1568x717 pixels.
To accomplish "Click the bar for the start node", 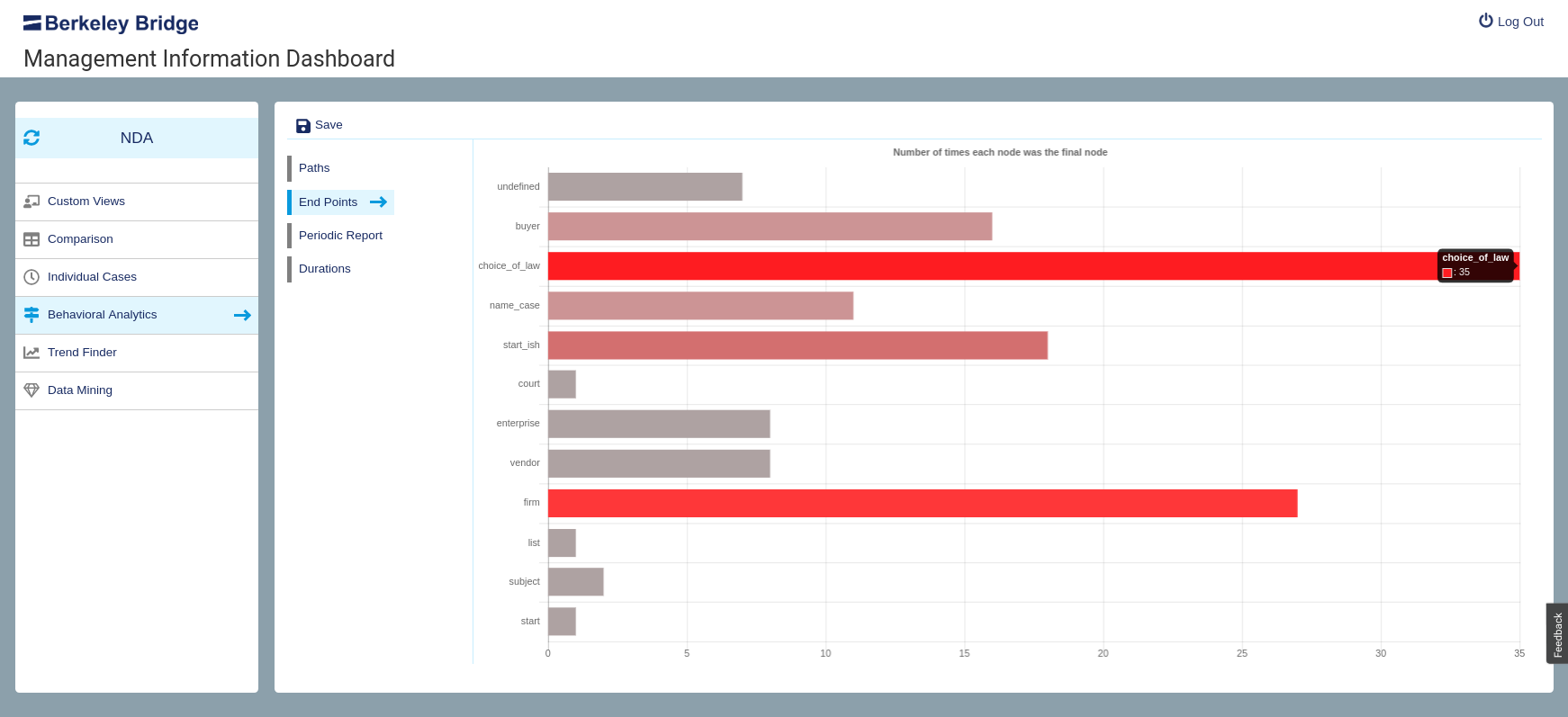I will 562,622.
